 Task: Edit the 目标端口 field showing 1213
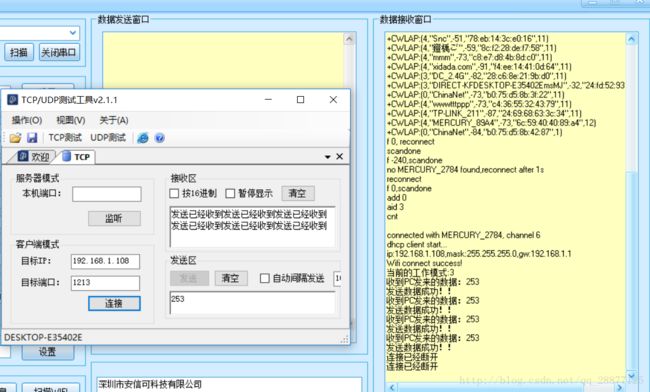click(x=105, y=283)
